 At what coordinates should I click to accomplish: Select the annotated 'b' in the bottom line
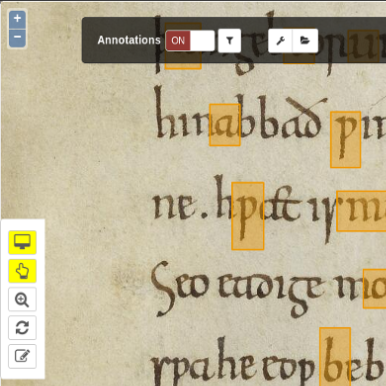coord(335,357)
